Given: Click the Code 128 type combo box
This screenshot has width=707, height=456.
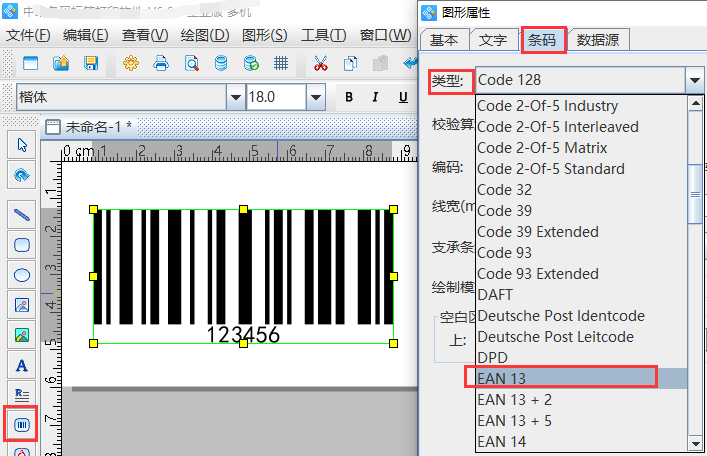Looking at the screenshot, I should (581, 80).
